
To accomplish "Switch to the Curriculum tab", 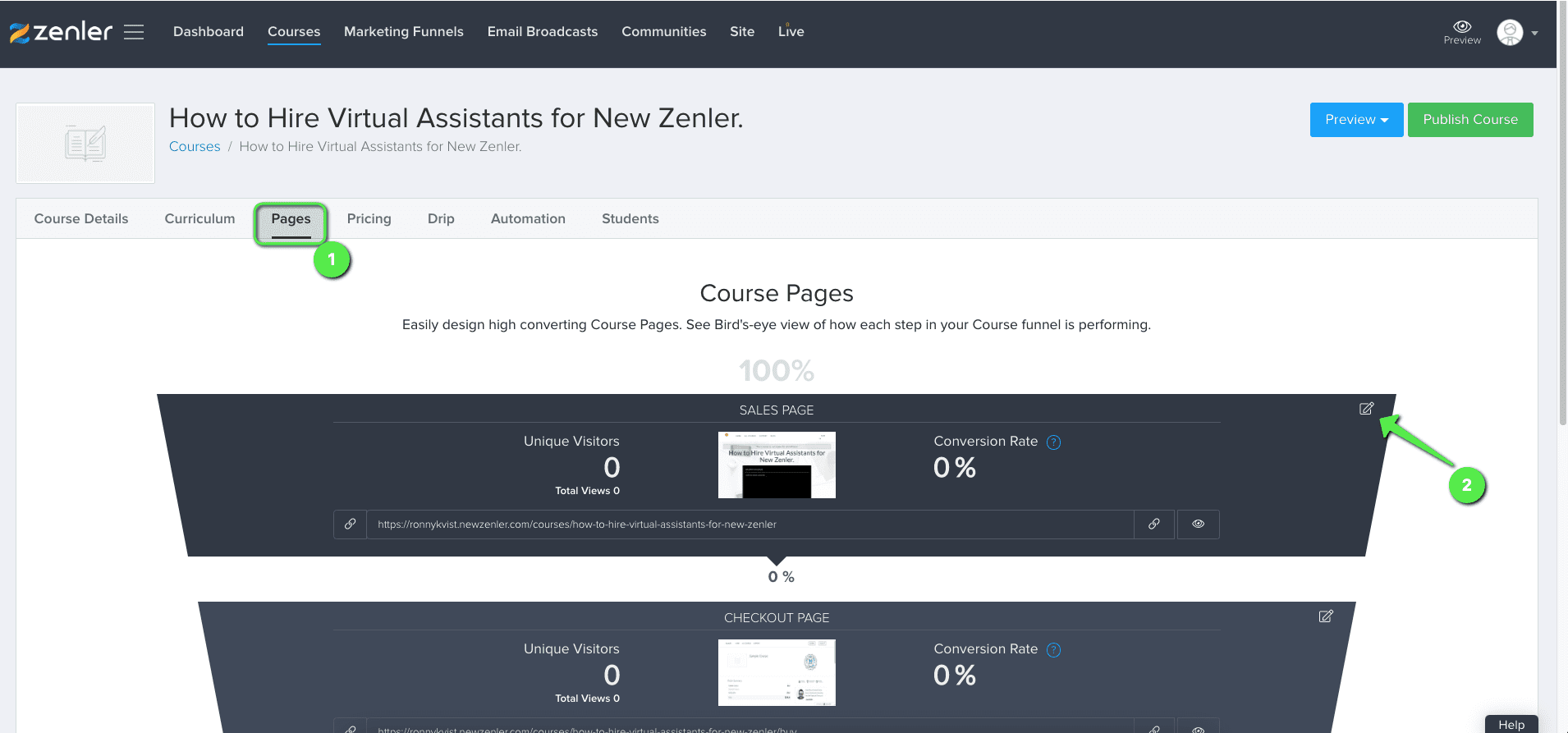I will [x=199, y=219].
